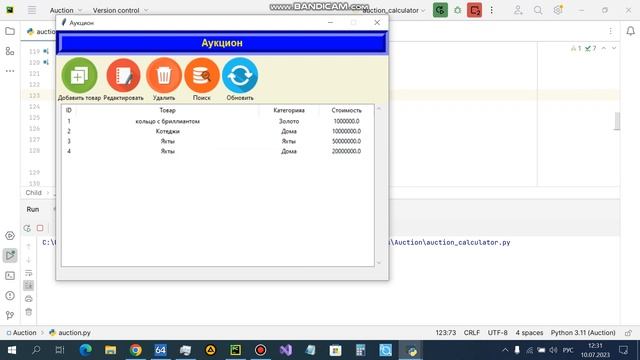Go to next highlighted error arrow
Viewport: 640px width, 360px height.
(x=614, y=48)
